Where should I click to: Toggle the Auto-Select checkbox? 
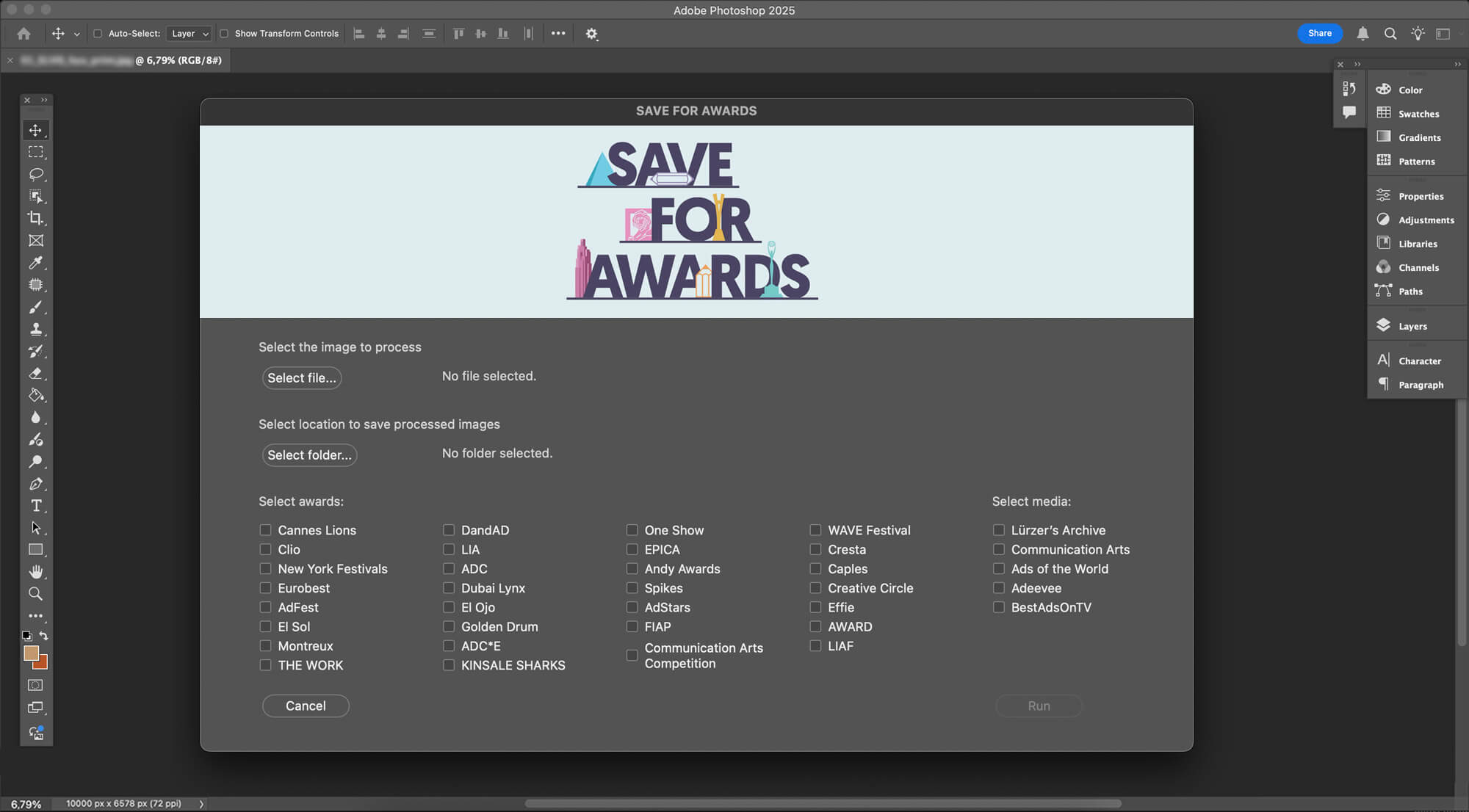click(98, 34)
